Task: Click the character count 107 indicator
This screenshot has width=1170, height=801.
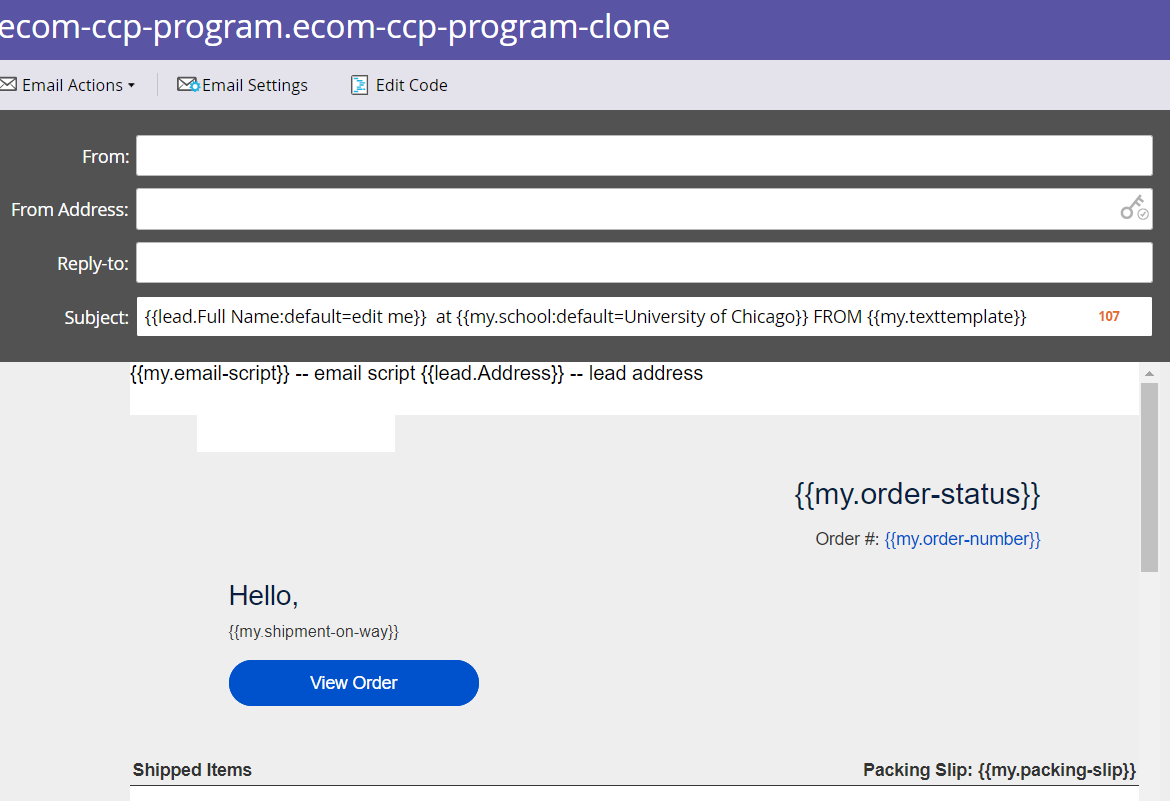Action: click(1108, 316)
